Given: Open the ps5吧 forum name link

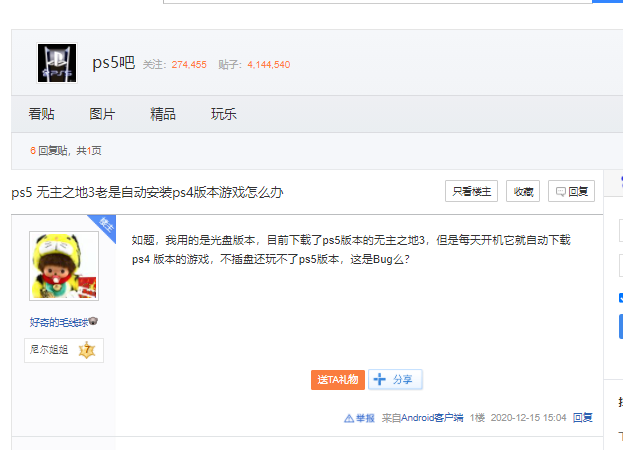Looking at the screenshot, I should pyautogui.click(x=113, y=63).
